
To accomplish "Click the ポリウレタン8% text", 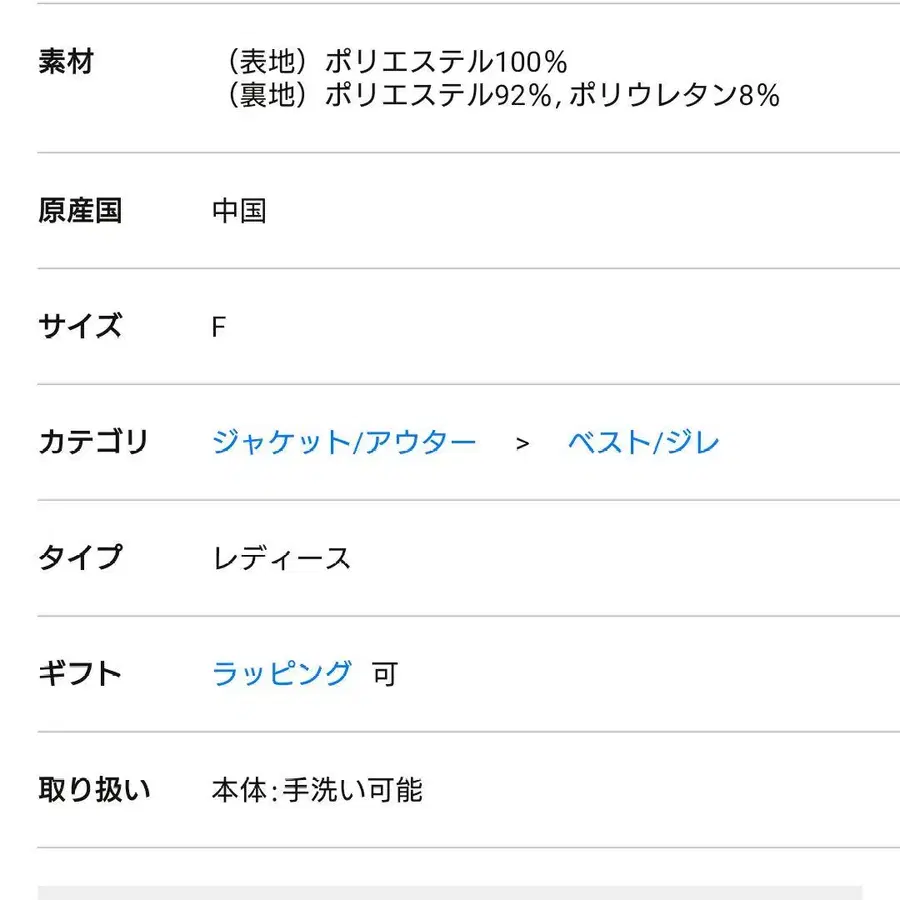I will (673, 95).
